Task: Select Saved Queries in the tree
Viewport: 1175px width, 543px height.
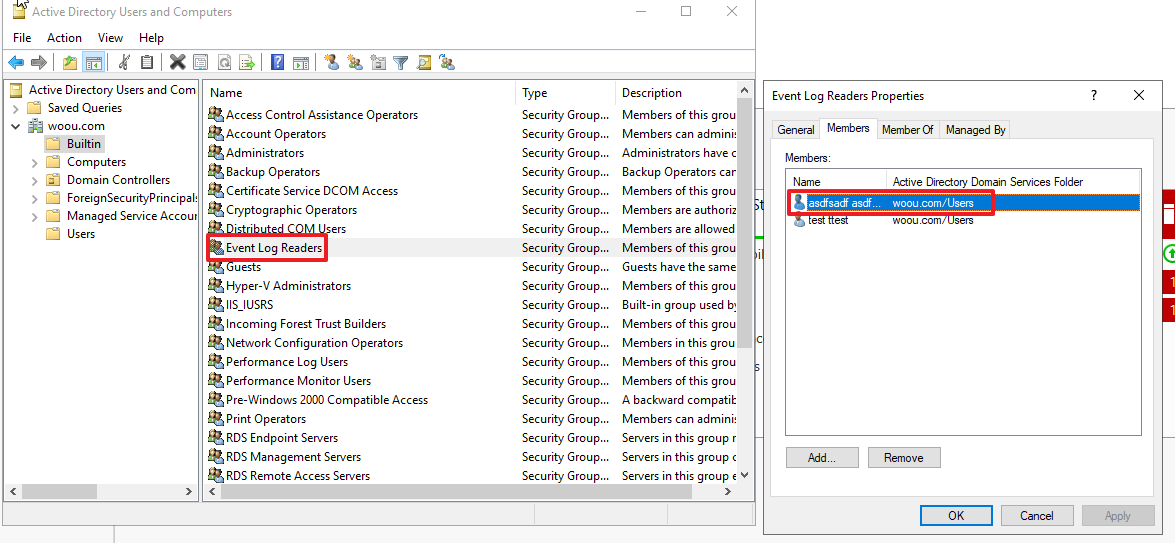Action: click(x=85, y=108)
